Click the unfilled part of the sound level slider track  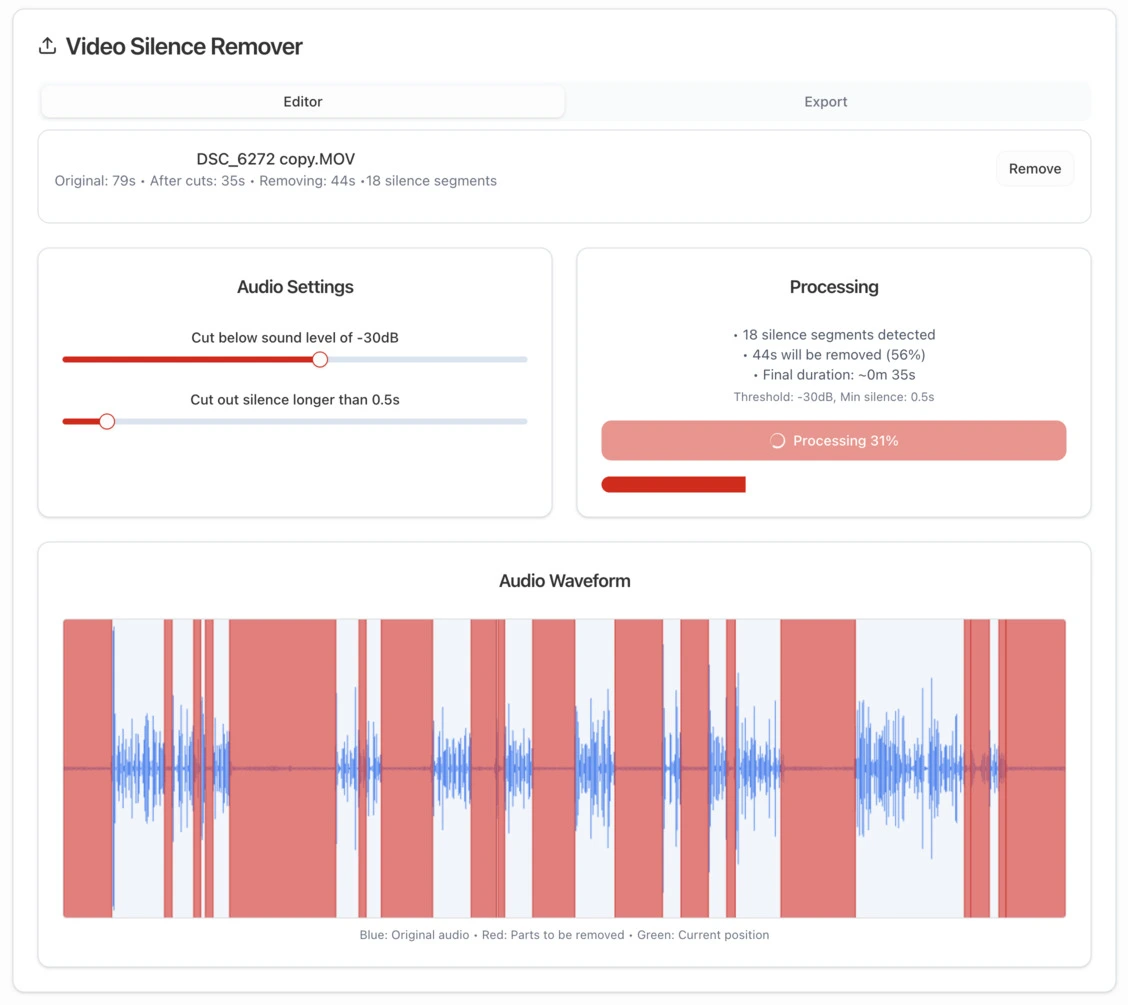coord(427,359)
